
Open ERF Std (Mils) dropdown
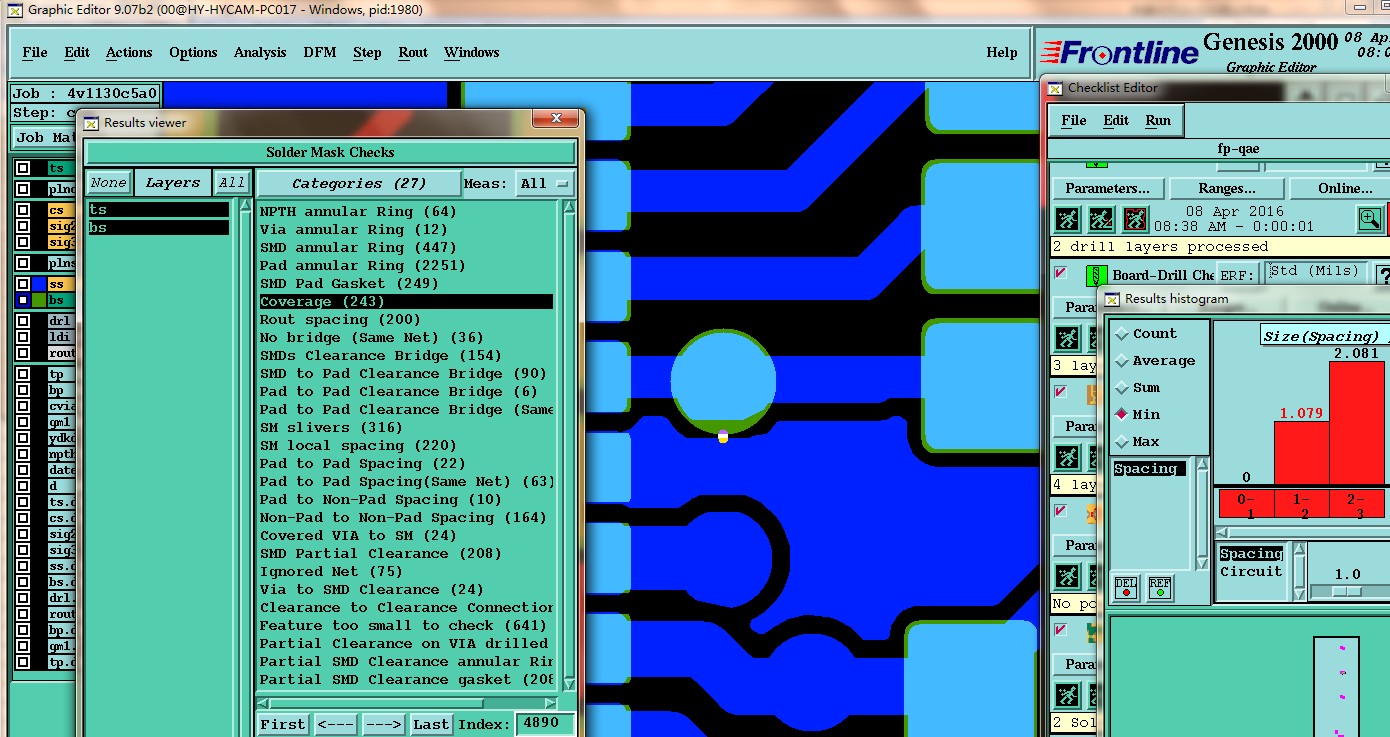(x=1316, y=272)
